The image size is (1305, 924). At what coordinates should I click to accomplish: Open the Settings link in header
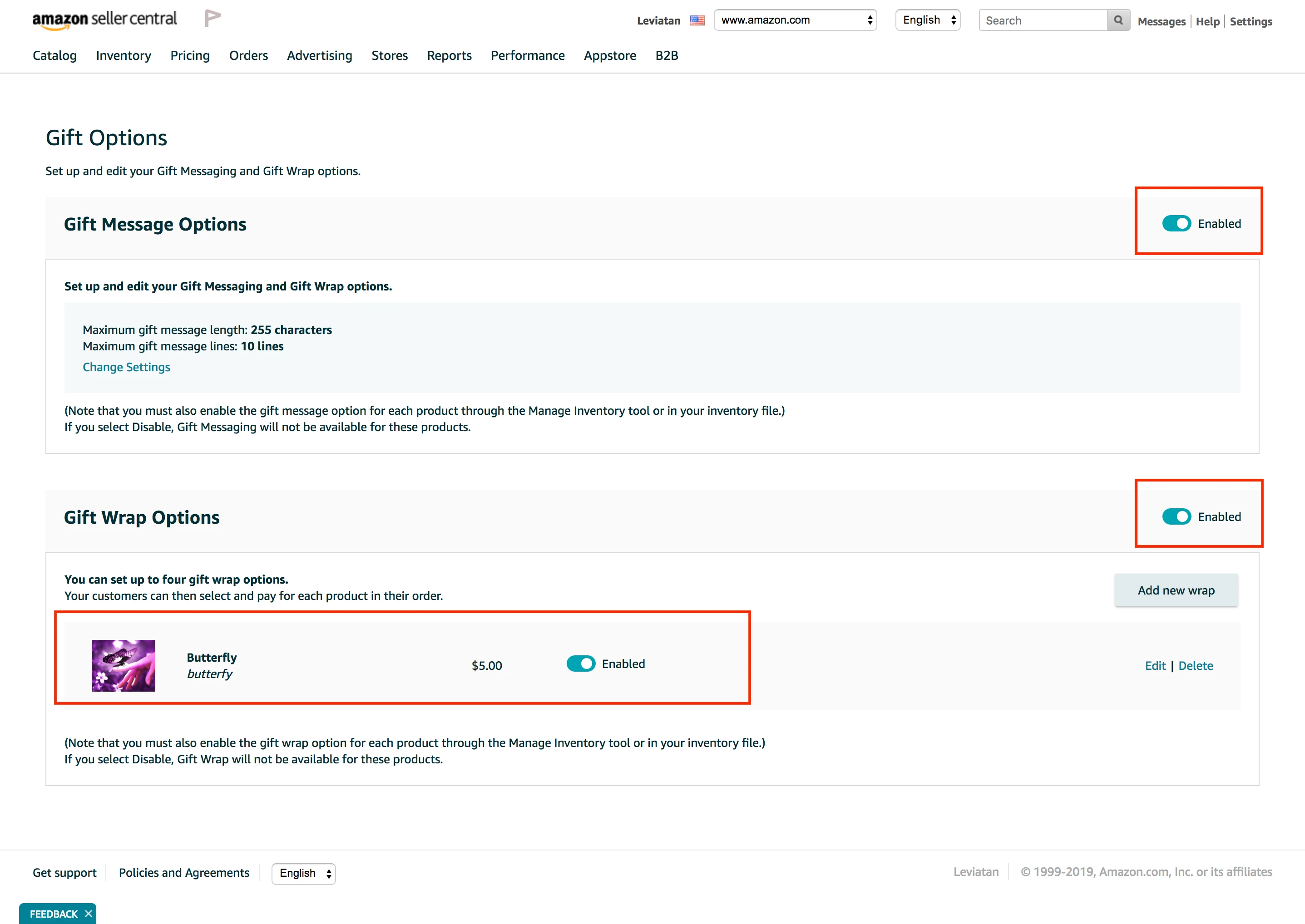click(1251, 21)
